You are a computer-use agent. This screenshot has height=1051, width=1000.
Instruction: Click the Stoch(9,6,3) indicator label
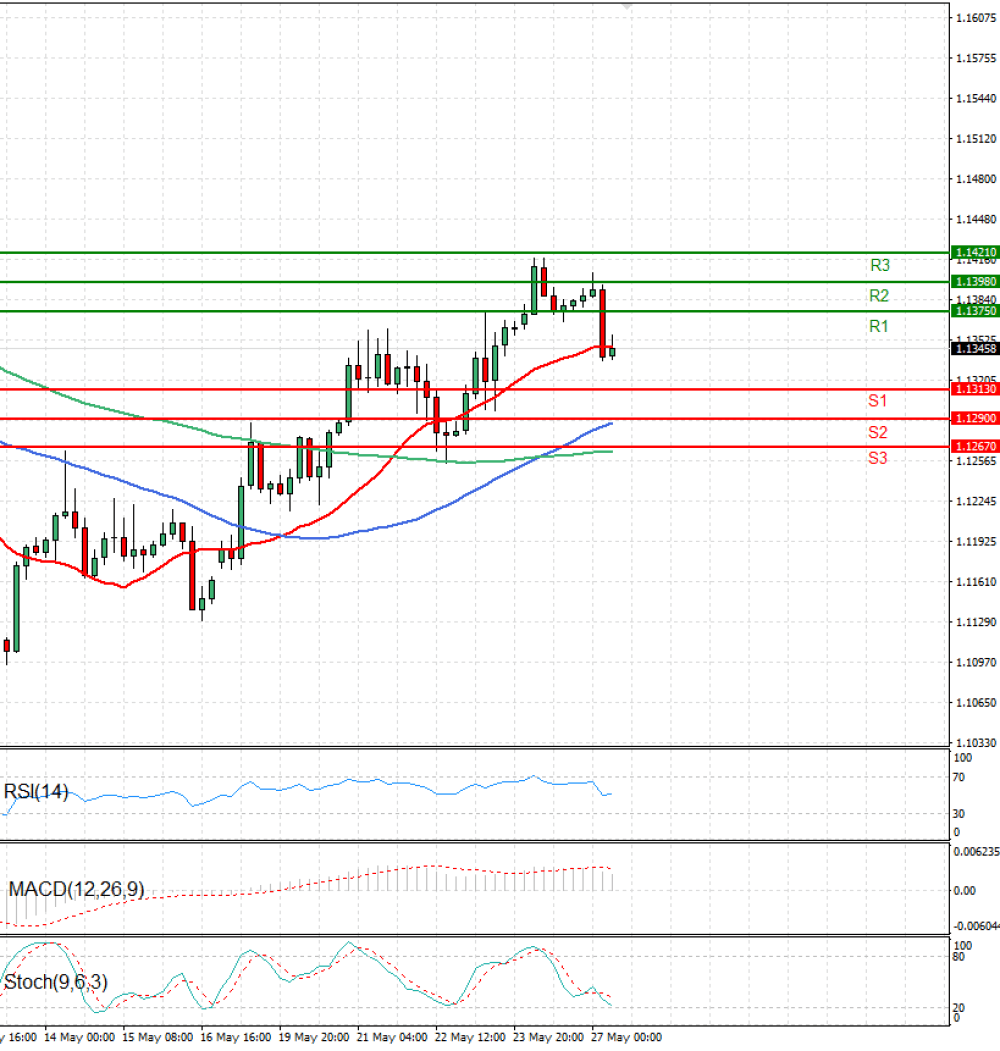(56, 982)
